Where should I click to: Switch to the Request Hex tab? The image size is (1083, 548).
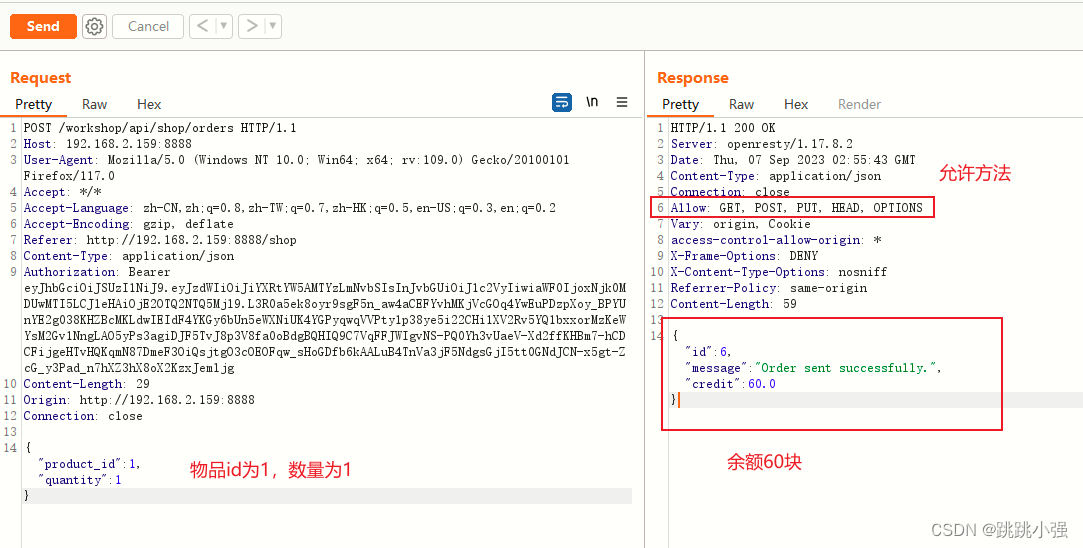point(149,104)
